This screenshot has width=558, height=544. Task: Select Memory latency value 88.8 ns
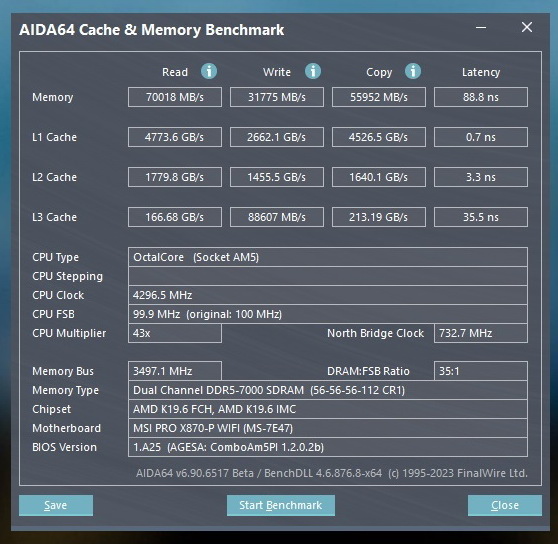pyautogui.click(x=481, y=97)
